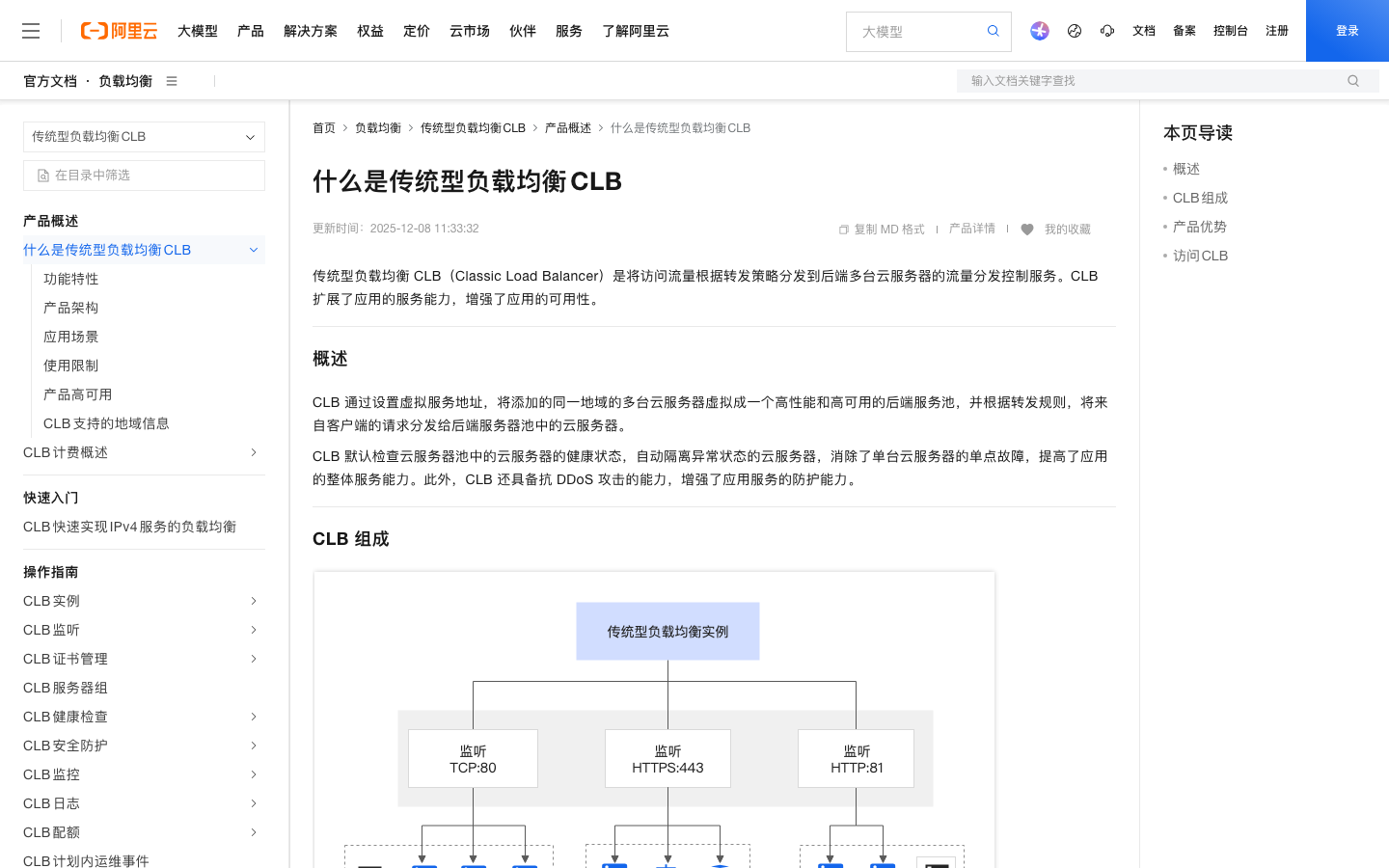
Task: Focus the 在目录中筛选 filter field
Action: (144, 176)
